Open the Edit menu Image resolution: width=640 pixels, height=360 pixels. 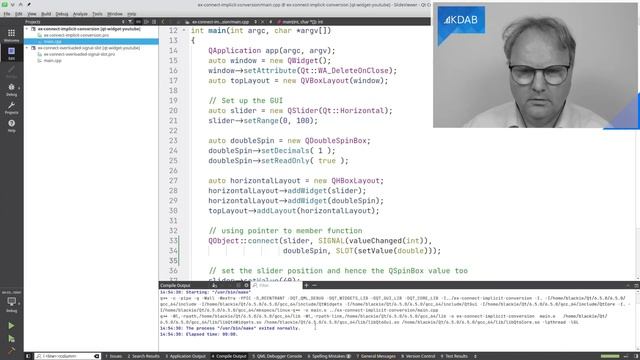pos(19,14)
